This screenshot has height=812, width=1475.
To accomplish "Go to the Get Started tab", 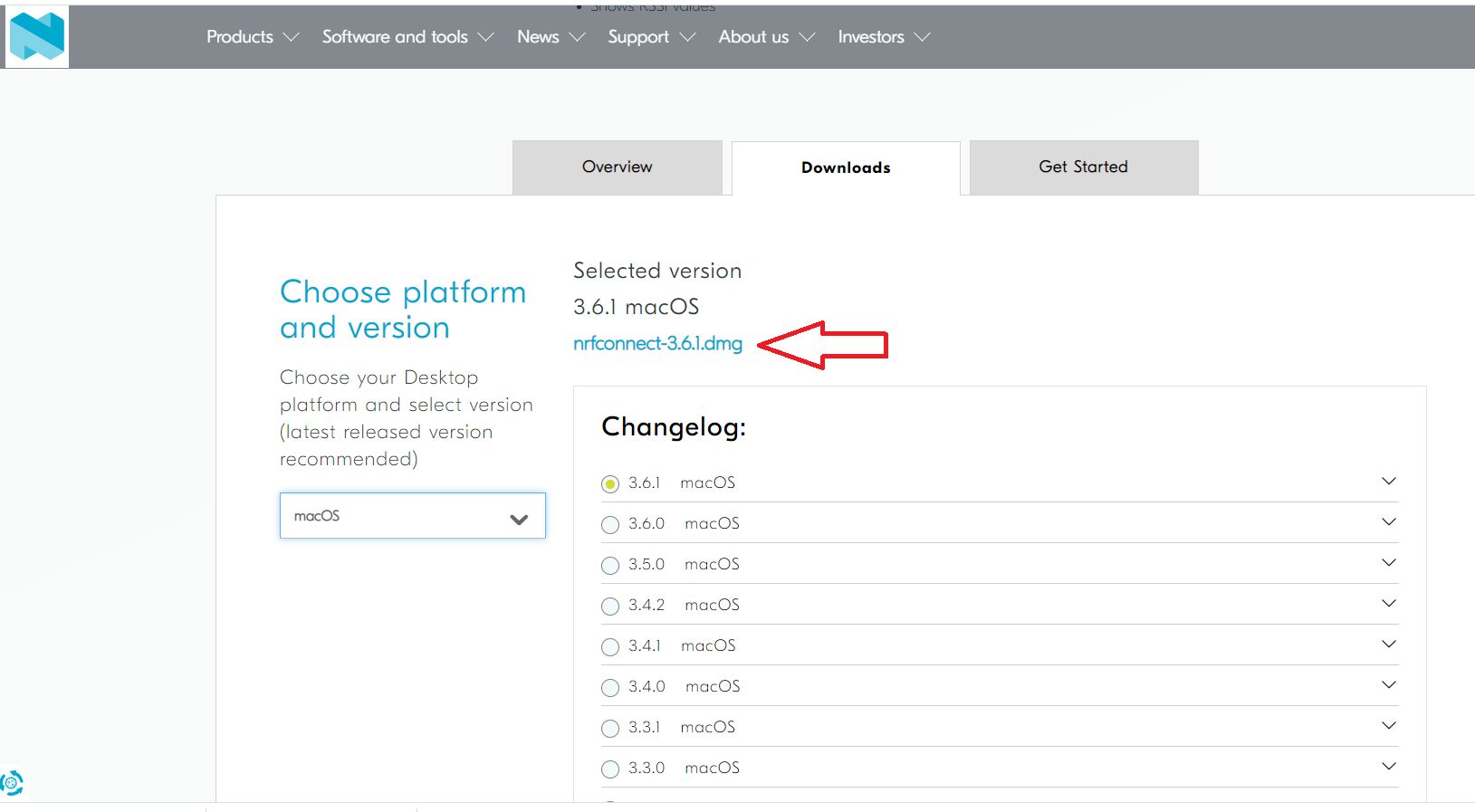I will pyautogui.click(x=1084, y=167).
